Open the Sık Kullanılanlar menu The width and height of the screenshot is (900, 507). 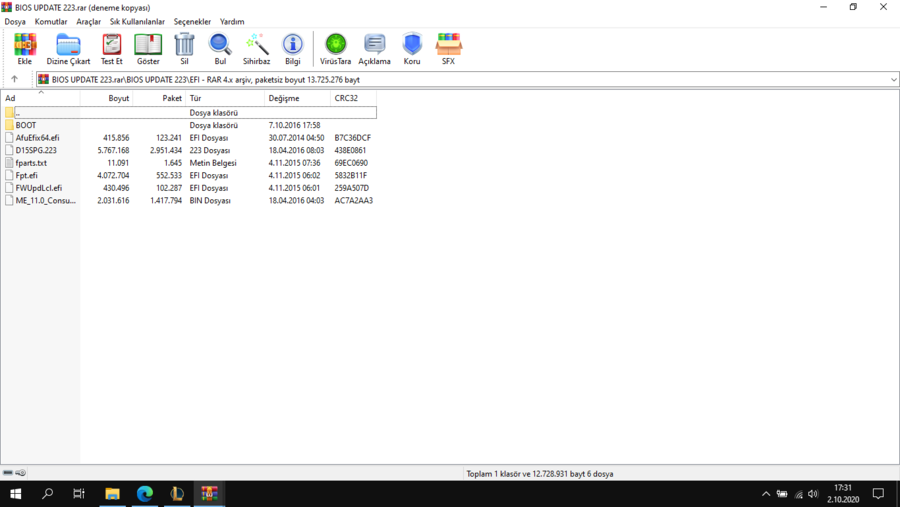click(137, 22)
